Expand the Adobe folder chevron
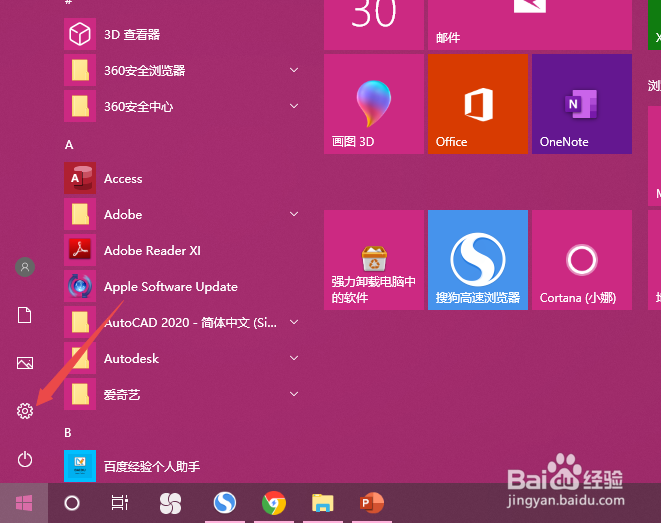The width and height of the screenshot is (661, 523). 294,214
